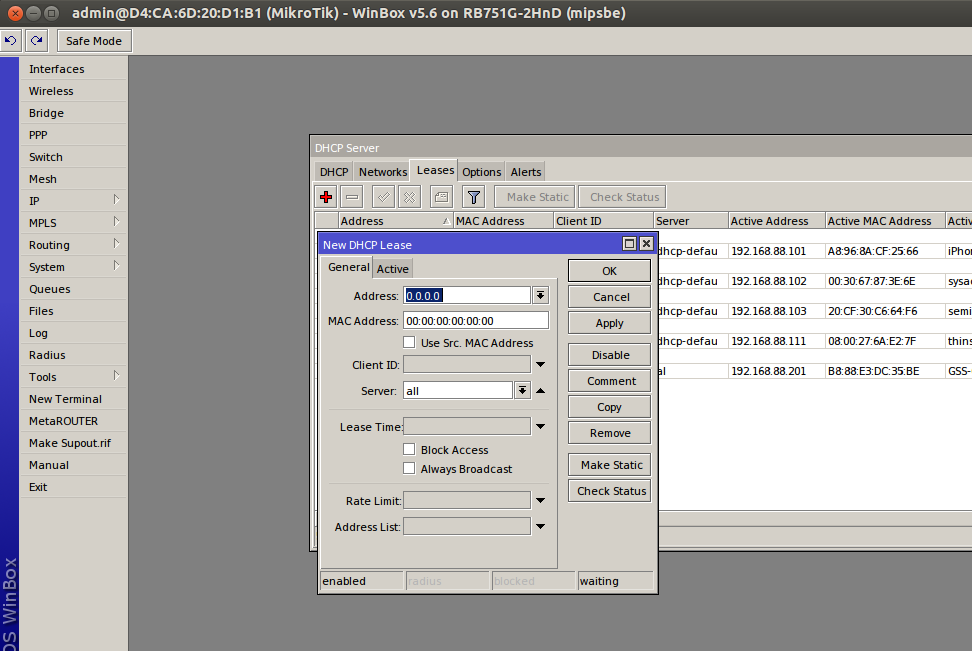Expand the Rate Limit field arrow
Viewport: 972px width, 651px height.
click(541, 500)
